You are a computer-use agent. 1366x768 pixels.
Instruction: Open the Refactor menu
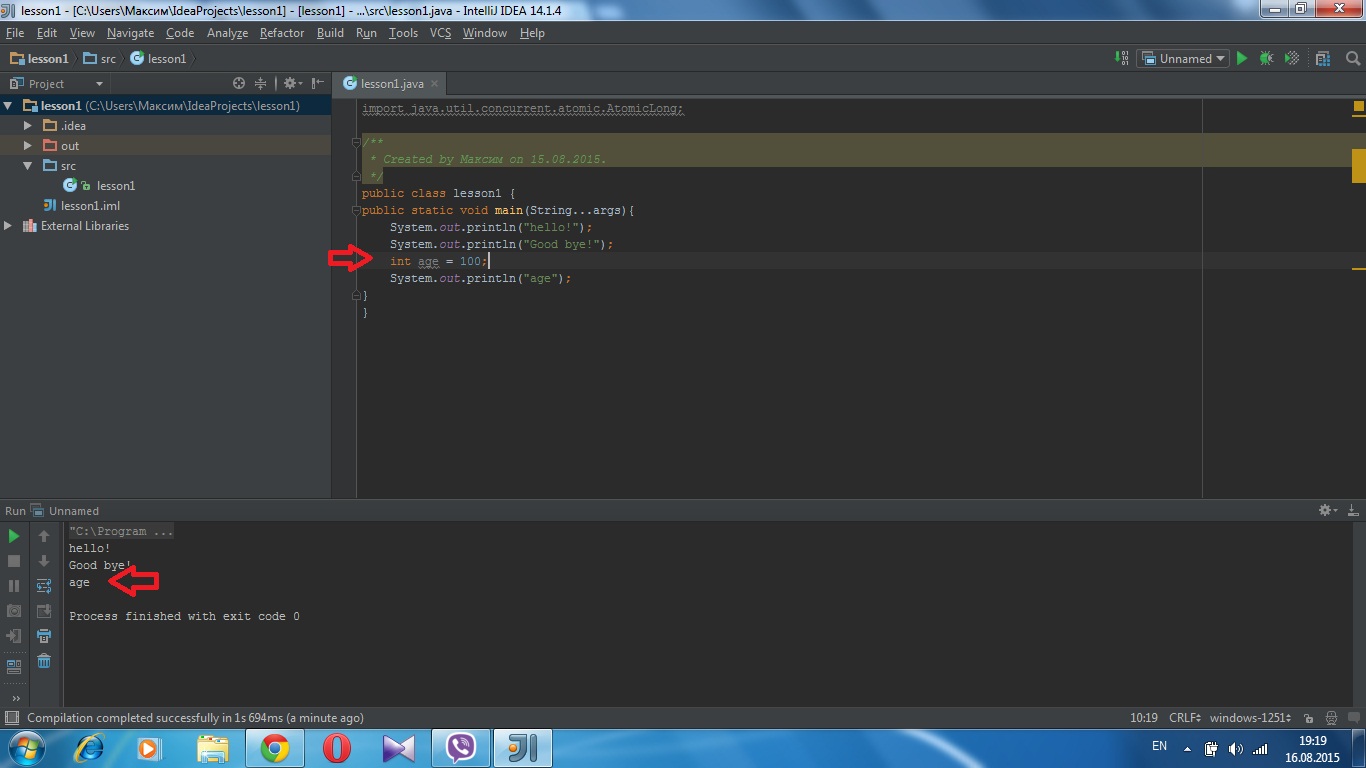(x=281, y=33)
